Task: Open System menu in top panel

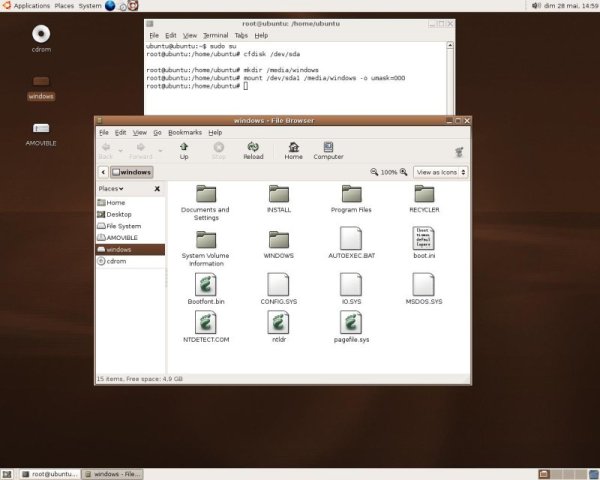Action: pyautogui.click(x=90, y=6)
